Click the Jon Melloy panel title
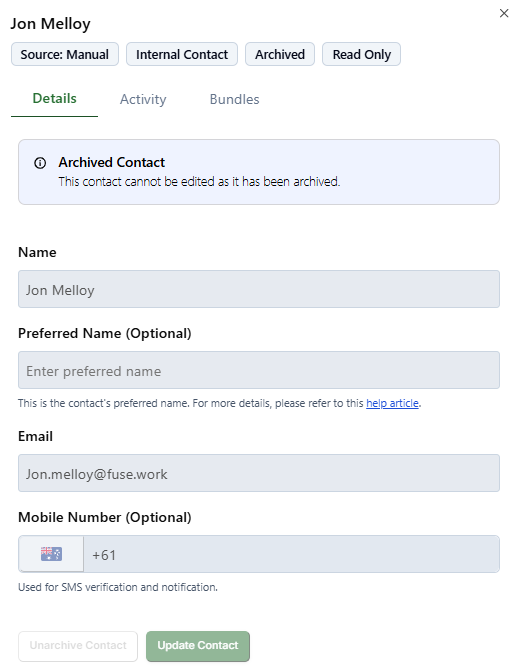 point(51,24)
